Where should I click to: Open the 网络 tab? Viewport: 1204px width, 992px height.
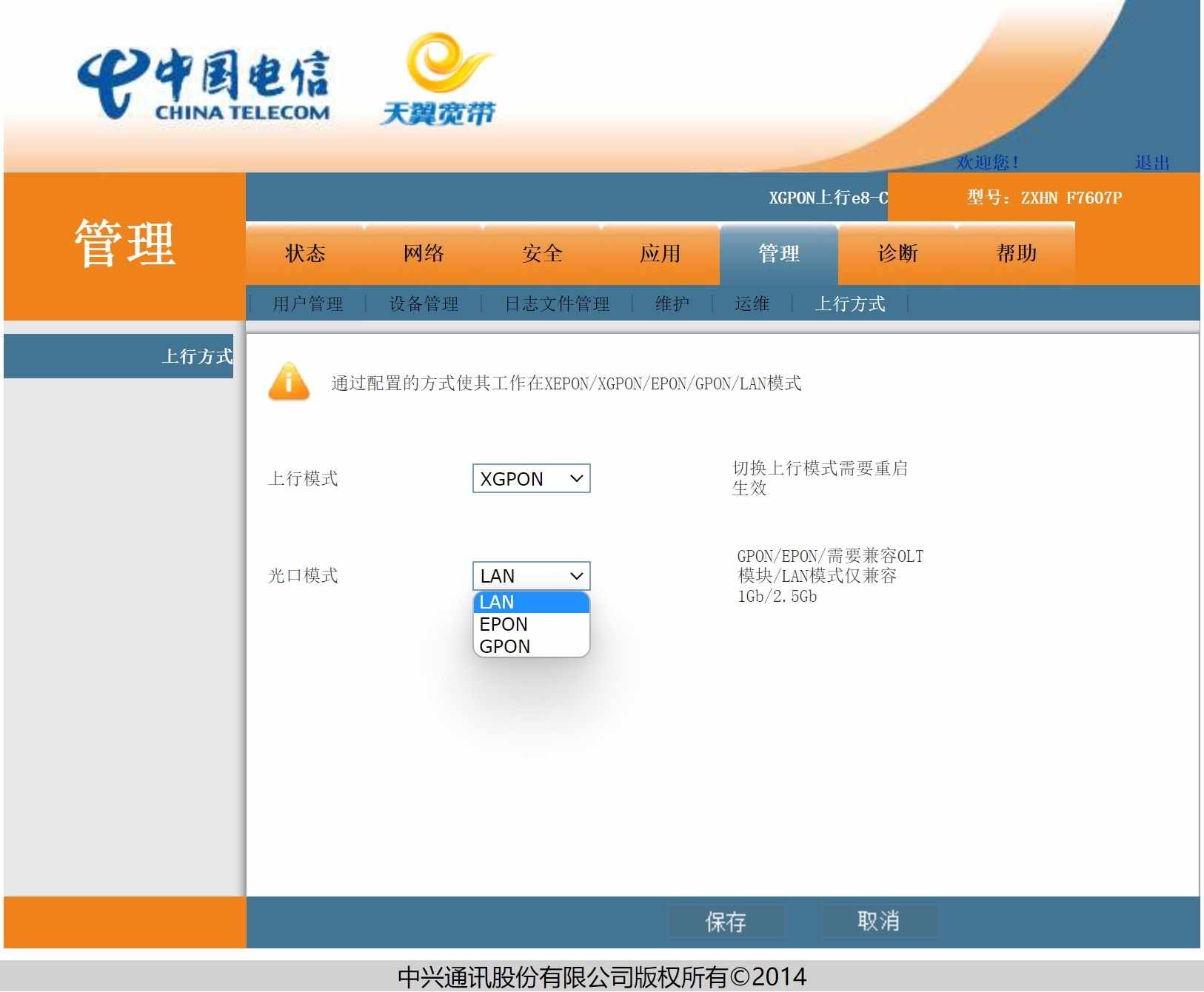[424, 254]
